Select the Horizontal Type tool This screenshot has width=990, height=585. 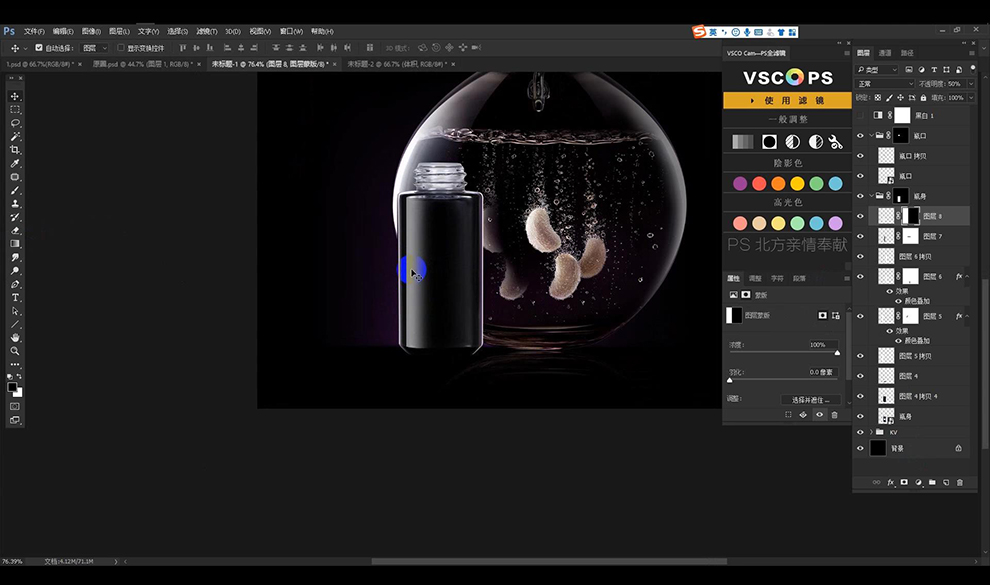pyautogui.click(x=15, y=297)
